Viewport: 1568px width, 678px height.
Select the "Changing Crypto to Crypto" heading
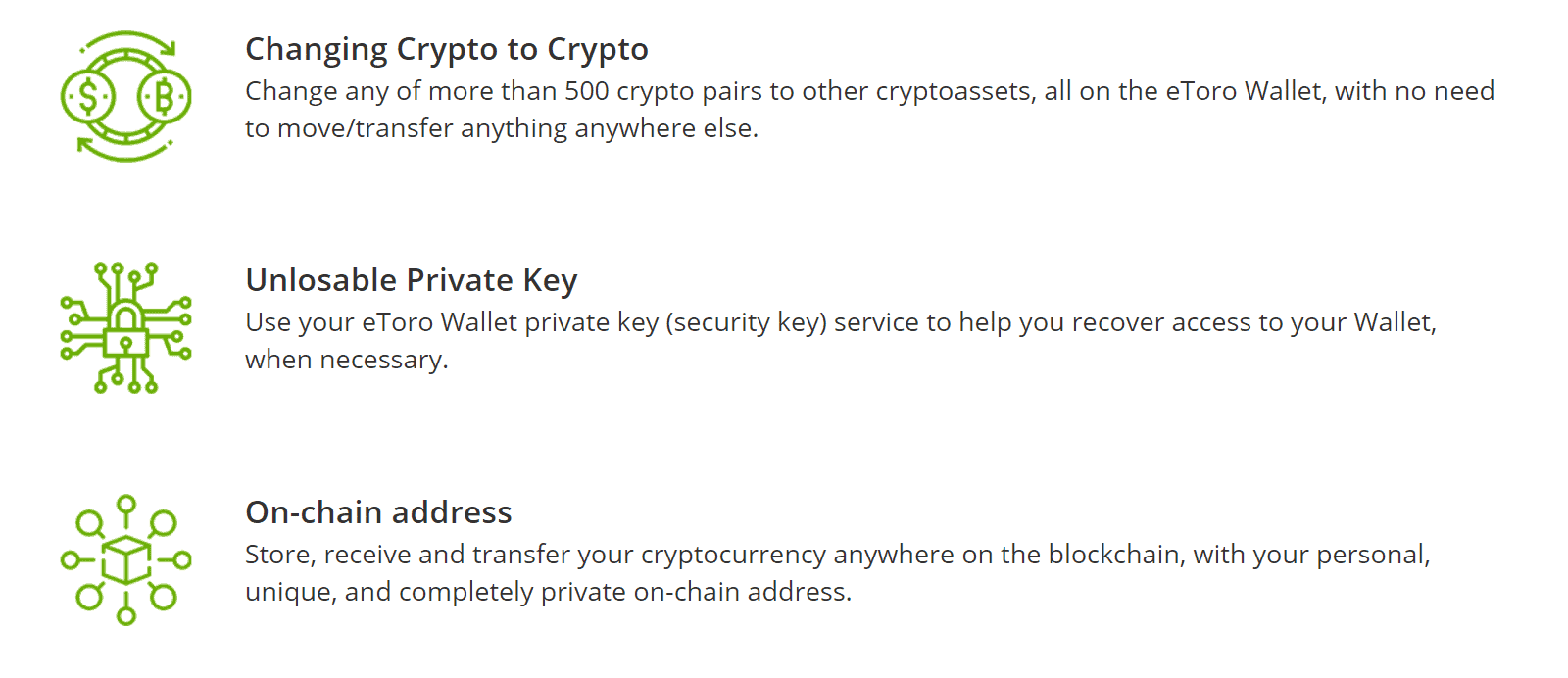[447, 49]
